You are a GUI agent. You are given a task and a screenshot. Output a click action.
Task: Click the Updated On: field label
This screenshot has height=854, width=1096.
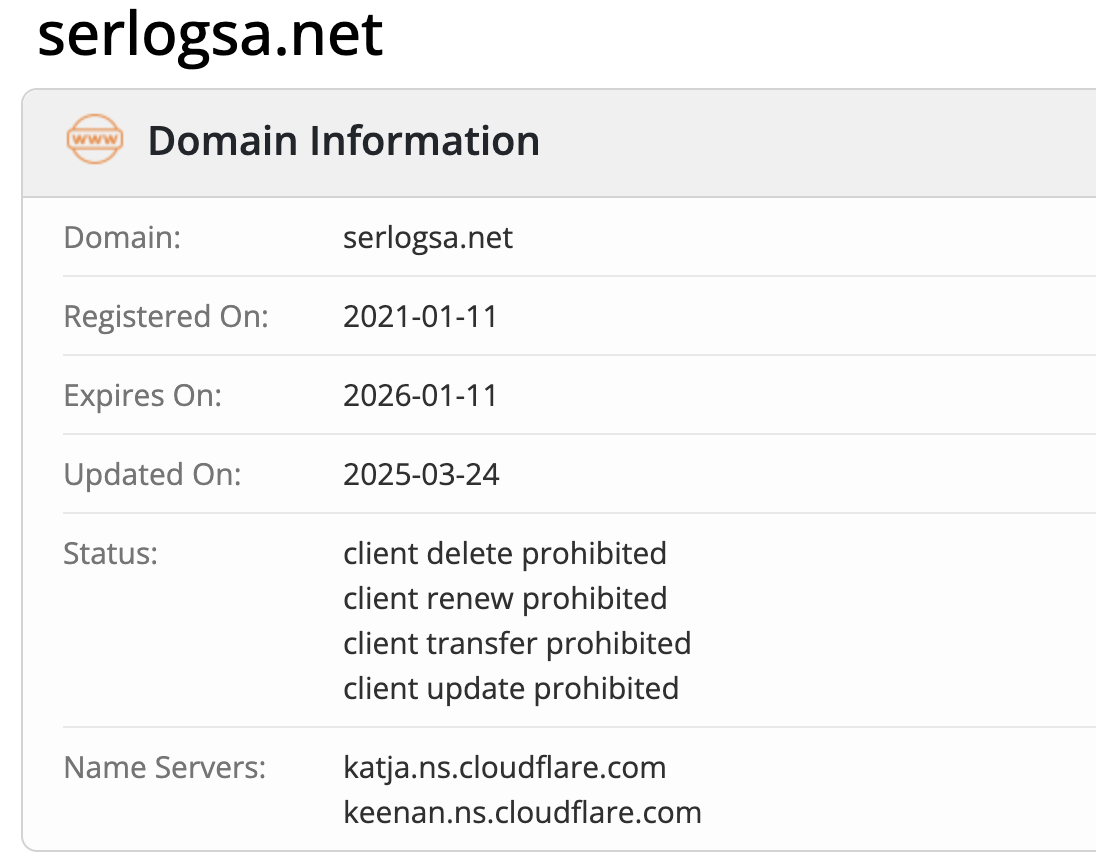point(152,475)
